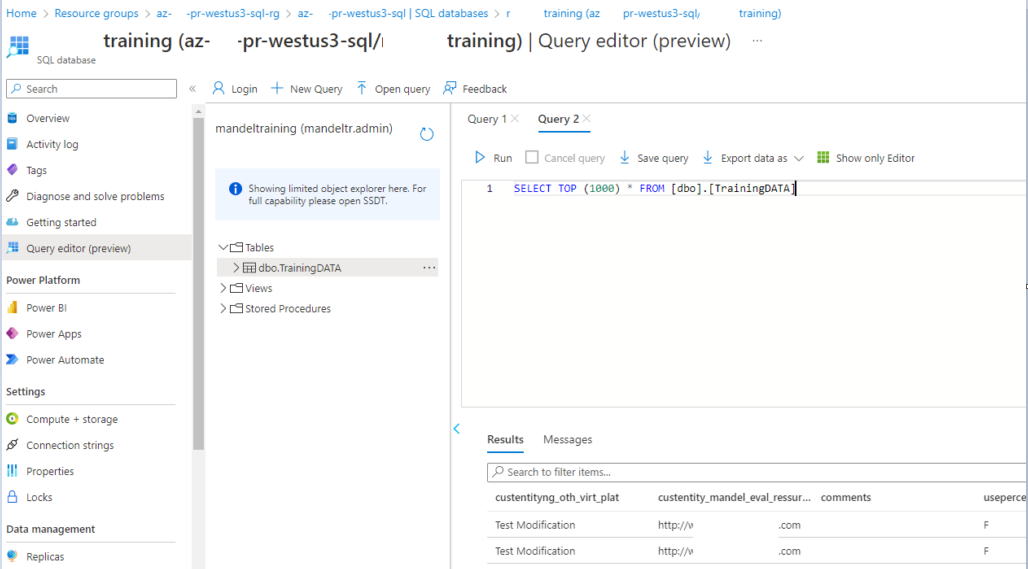Open more options ellipsis in page header
Image resolution: width=1028 pixels, height=569 pixels.
click(x=757, y=41)
